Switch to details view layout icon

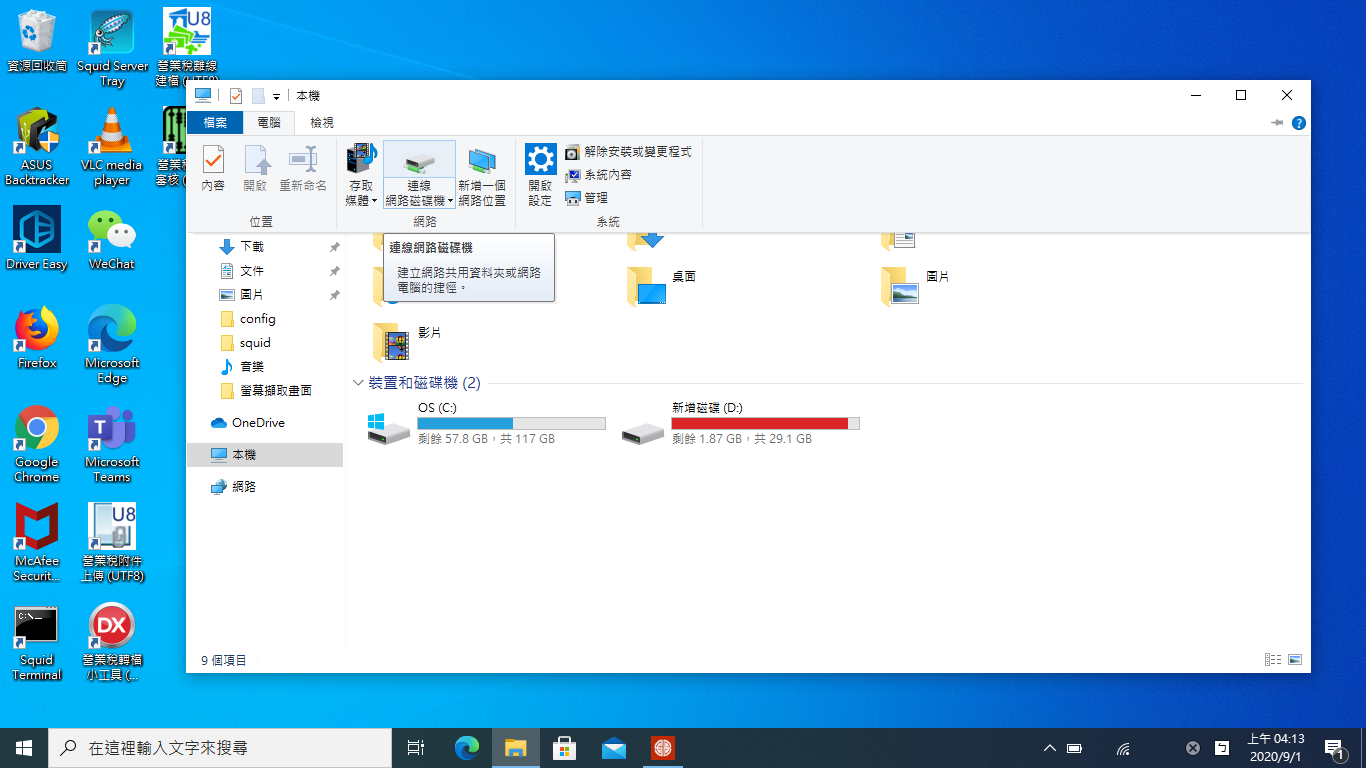[1273, 660]
